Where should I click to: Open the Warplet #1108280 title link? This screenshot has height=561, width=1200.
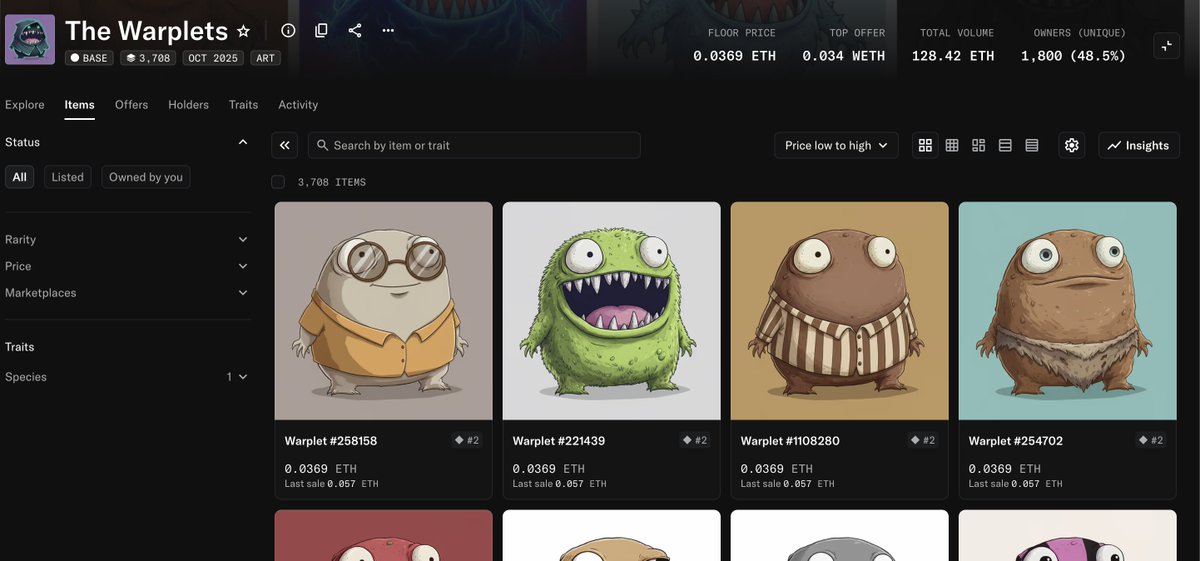[790, 441]
